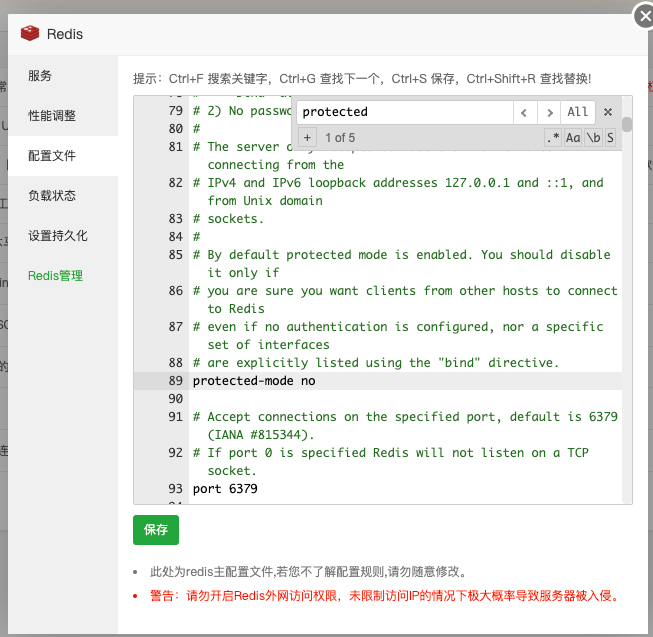The height and width of the screenshot is (637, 653).
Task: Expand replace field with plus toggle
Action: pyautogui.click(x=307, y=137)
